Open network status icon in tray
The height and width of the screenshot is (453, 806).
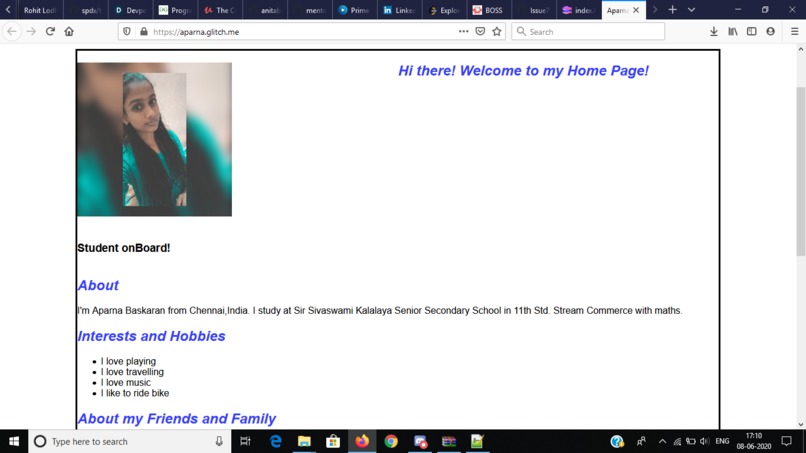pos(677,441)
